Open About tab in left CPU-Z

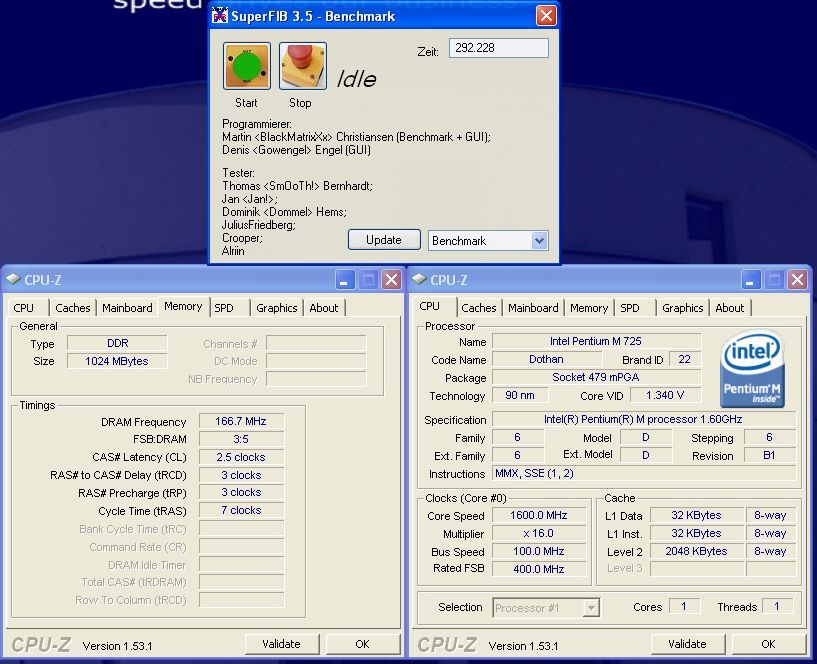pos(324,308)
